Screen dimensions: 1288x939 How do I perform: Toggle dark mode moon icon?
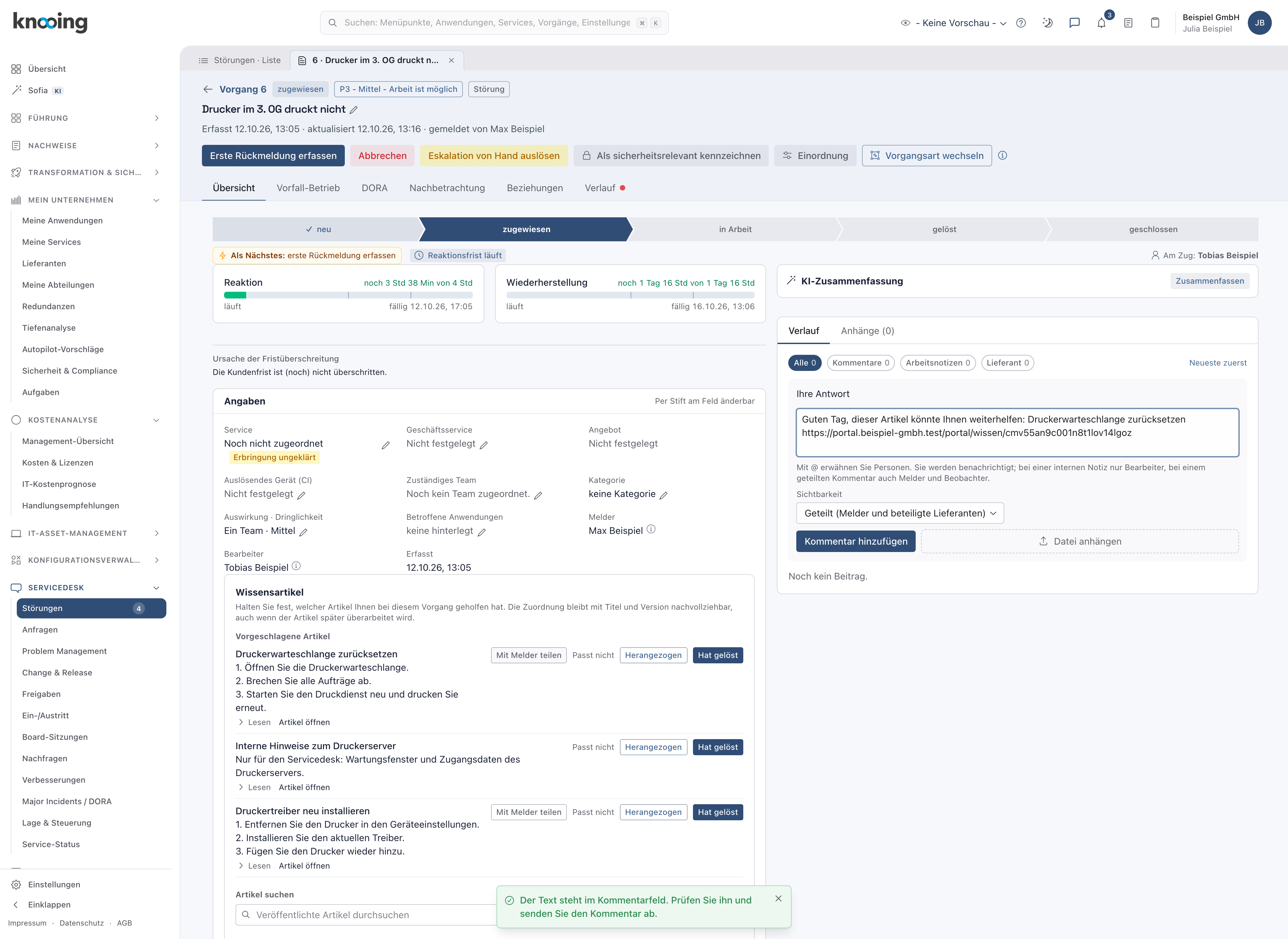[x=1048, y=23]
